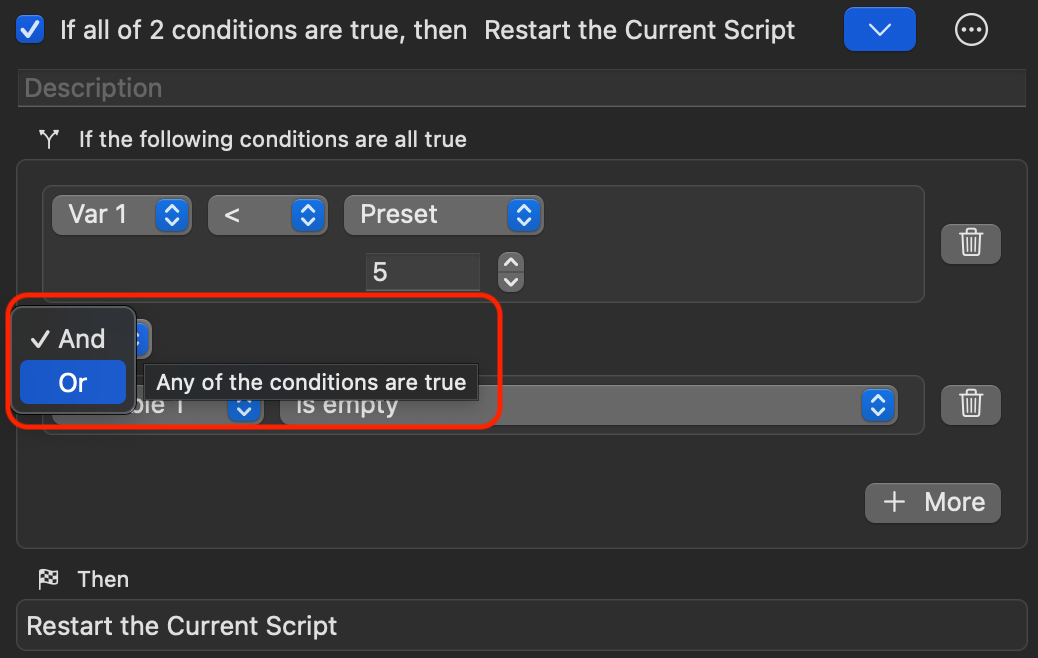
Task: Increase the preset value with stepper up
Action: [x=511, y=263]
